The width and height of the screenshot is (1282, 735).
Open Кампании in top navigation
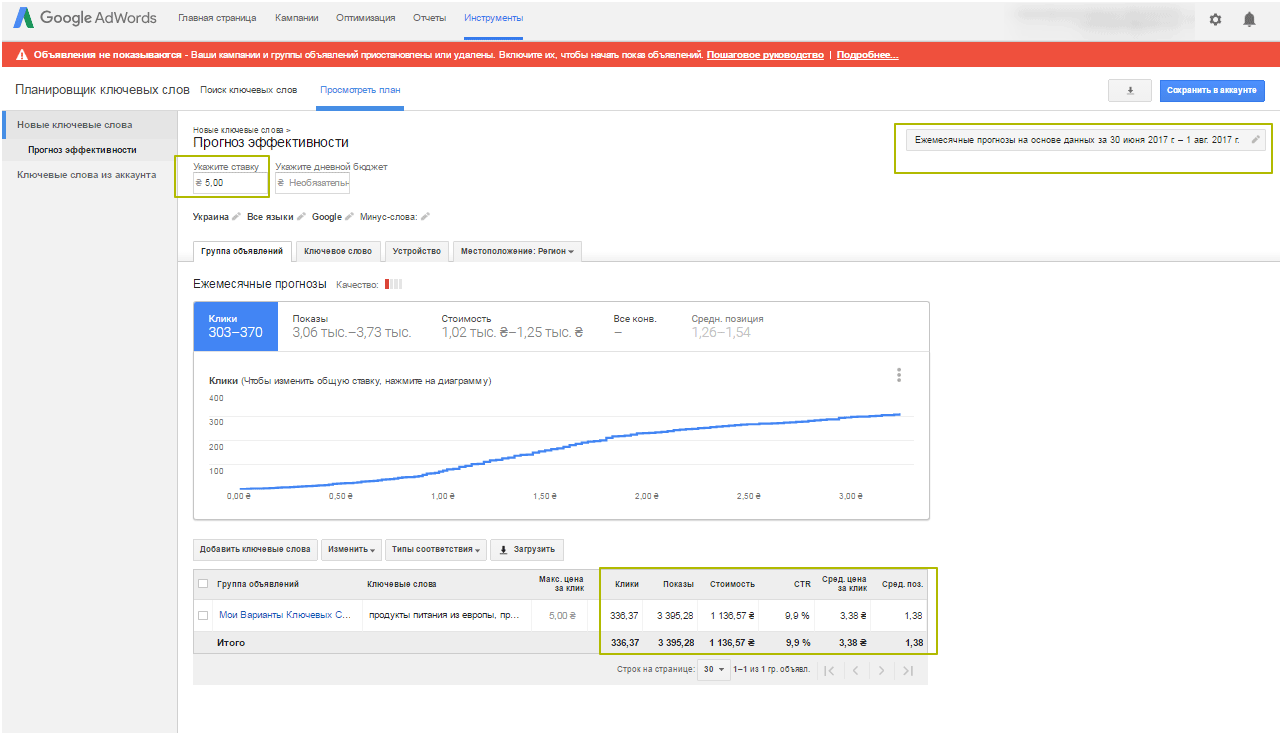point(296,18)
